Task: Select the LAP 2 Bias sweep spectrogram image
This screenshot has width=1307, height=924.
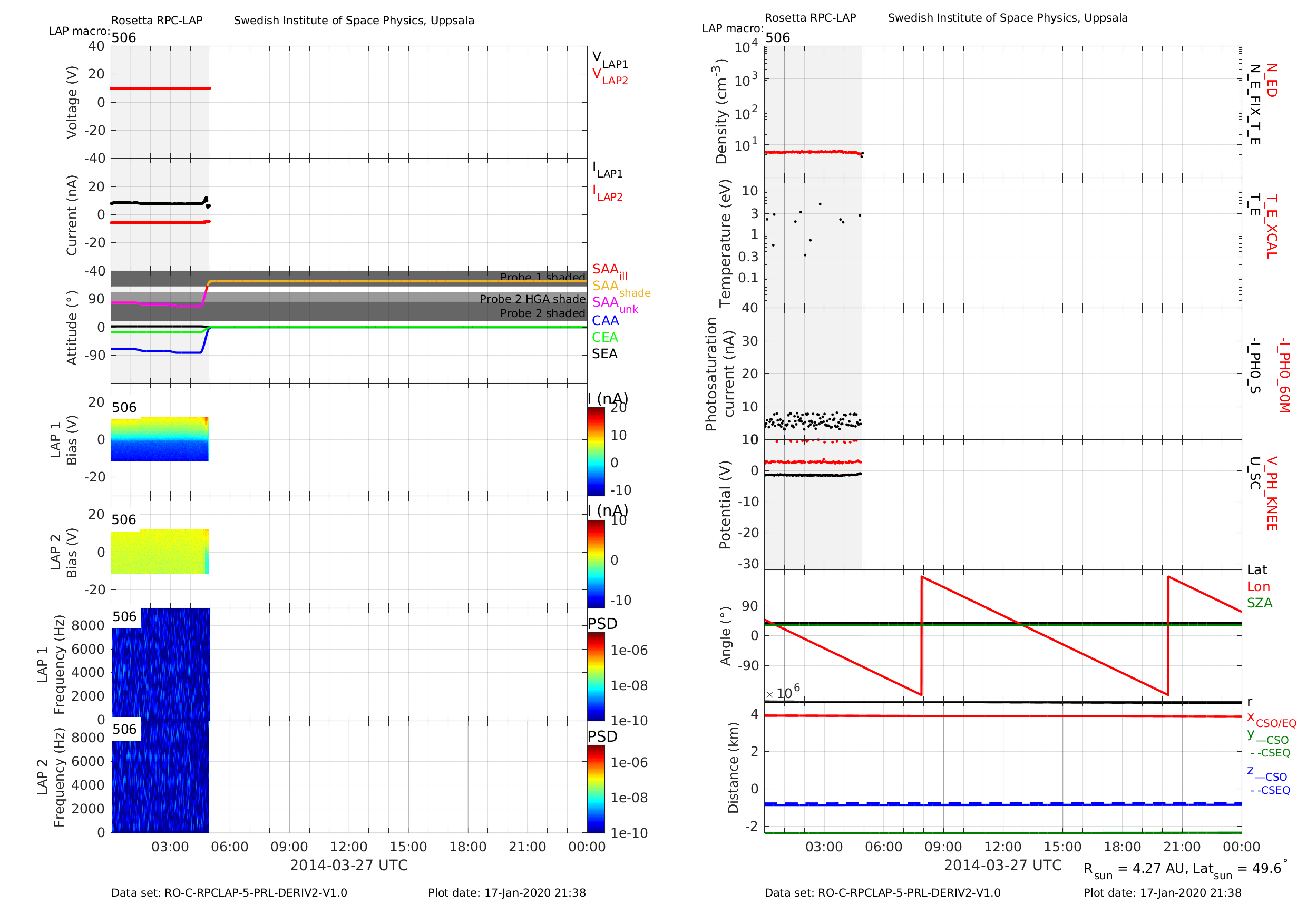Action: [160, 552]
